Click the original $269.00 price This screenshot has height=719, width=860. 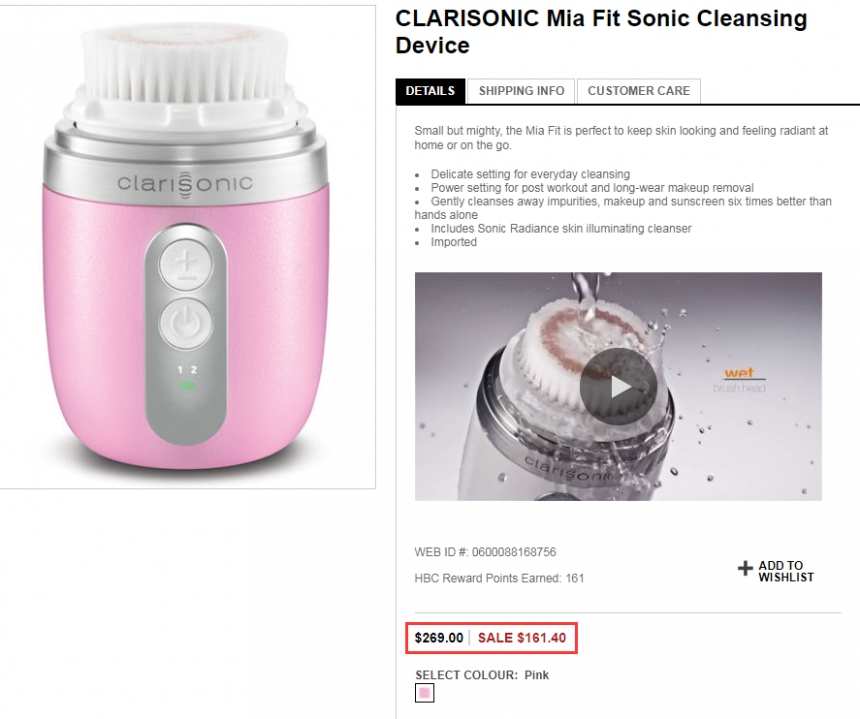coord(439,638)
